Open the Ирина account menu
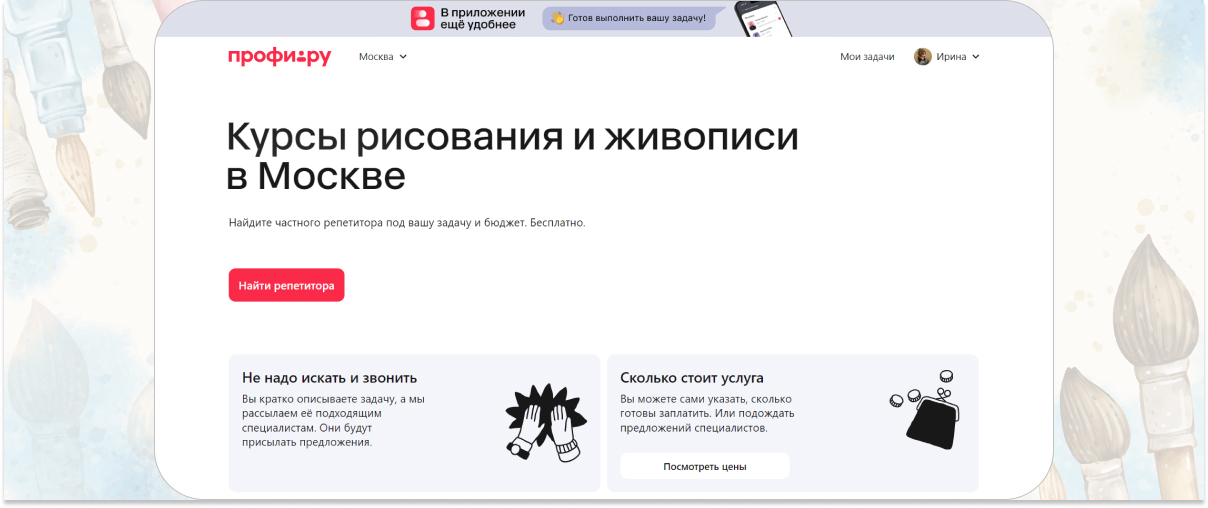Screen dimensions: 1208x508 [951, 57]
